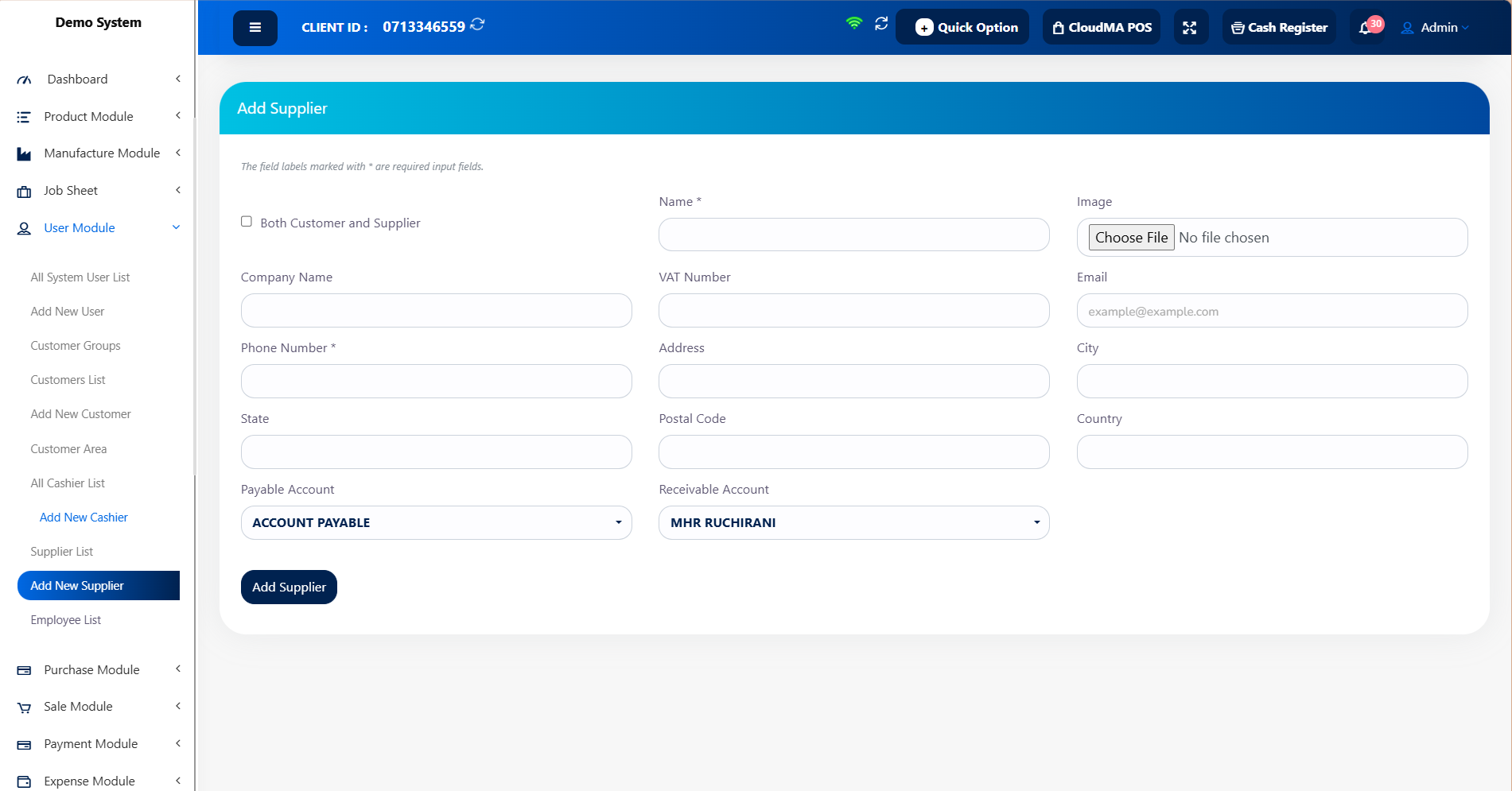1512x791 pixels.
Task: Submit the Add Supplier button
Action: (289, 587)
